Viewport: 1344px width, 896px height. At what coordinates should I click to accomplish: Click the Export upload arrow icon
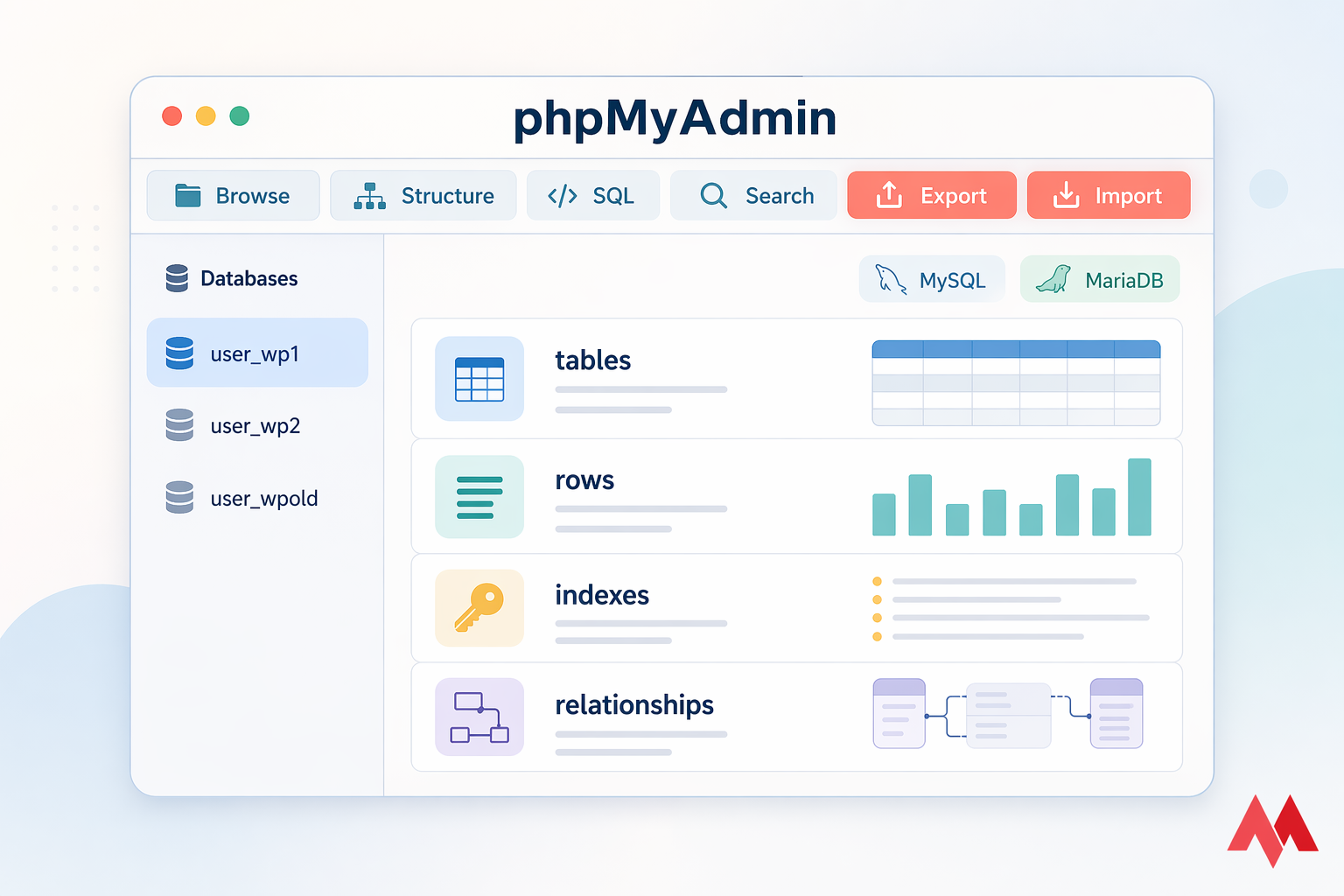coord(889,194)
